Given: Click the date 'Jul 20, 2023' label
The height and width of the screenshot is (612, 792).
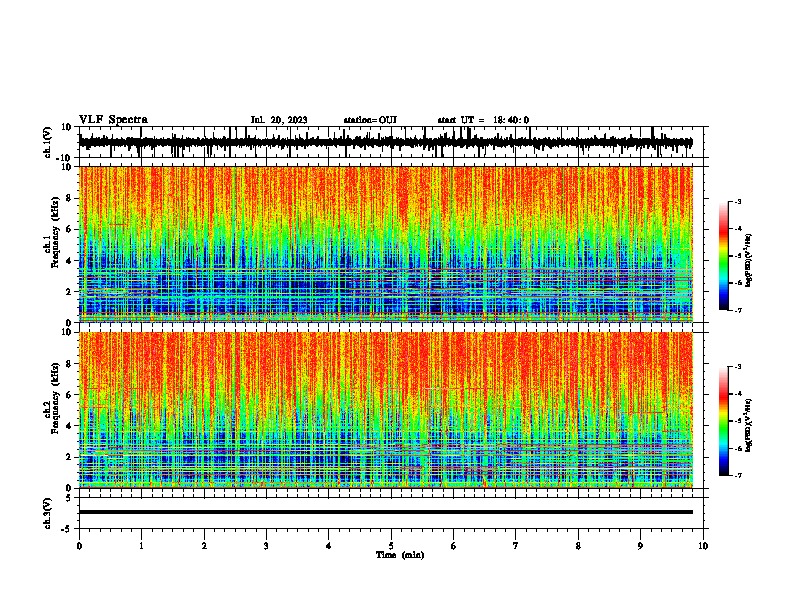Looking at the screenshot, I should pyautogui.click(x=279, y=120).
